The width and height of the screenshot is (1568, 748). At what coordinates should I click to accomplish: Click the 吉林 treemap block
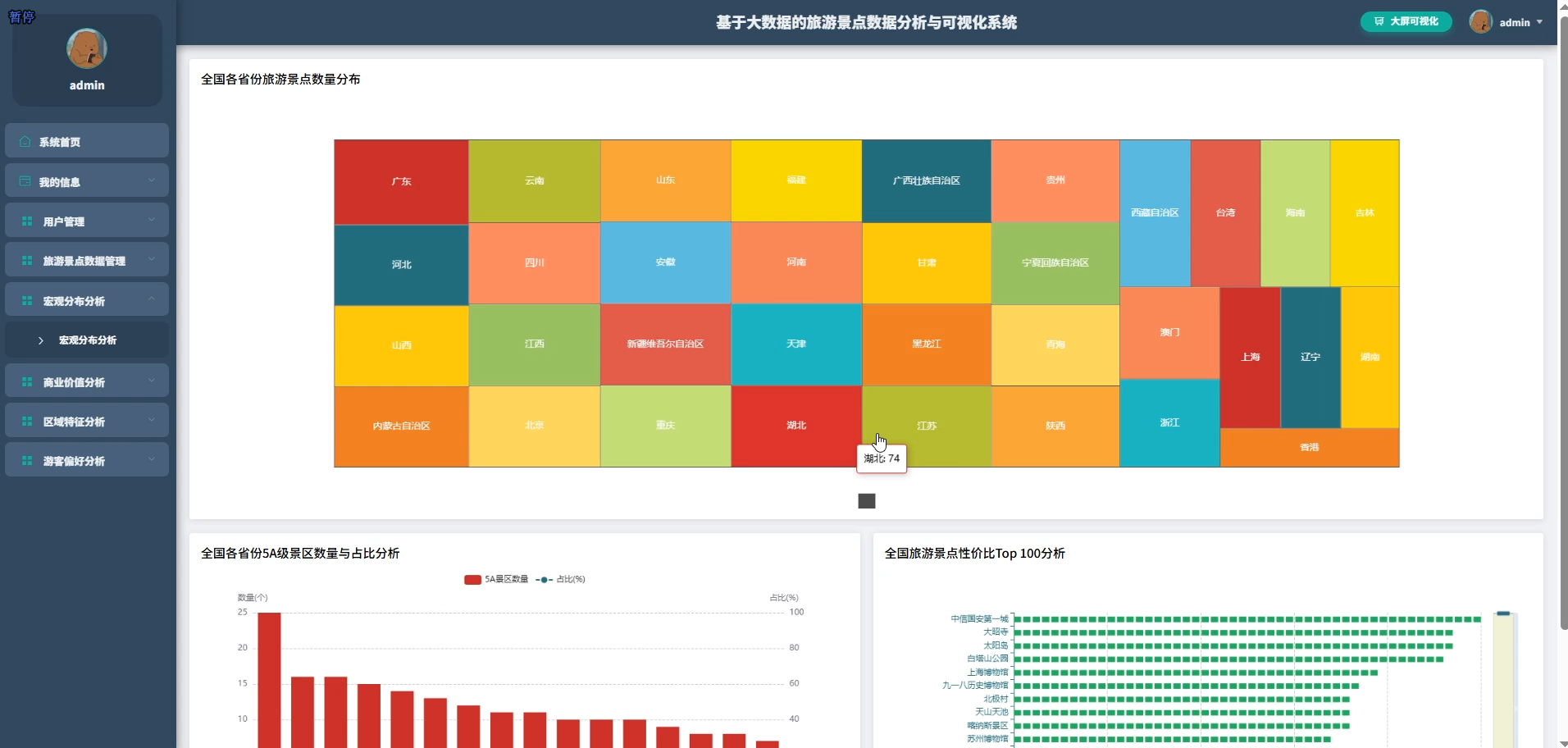(1365, 213)
